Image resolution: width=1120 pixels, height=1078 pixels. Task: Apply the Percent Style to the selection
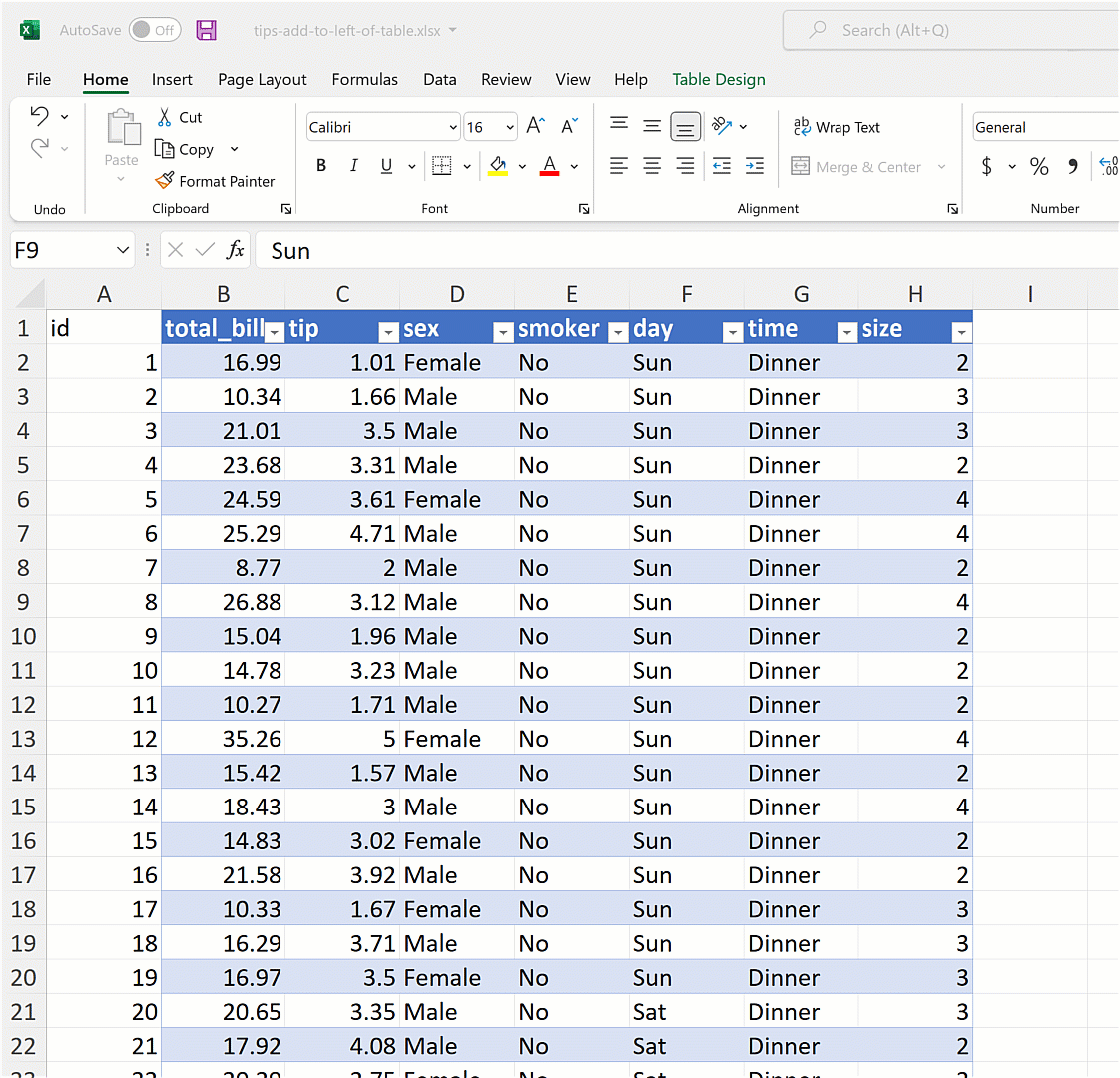1038,166
